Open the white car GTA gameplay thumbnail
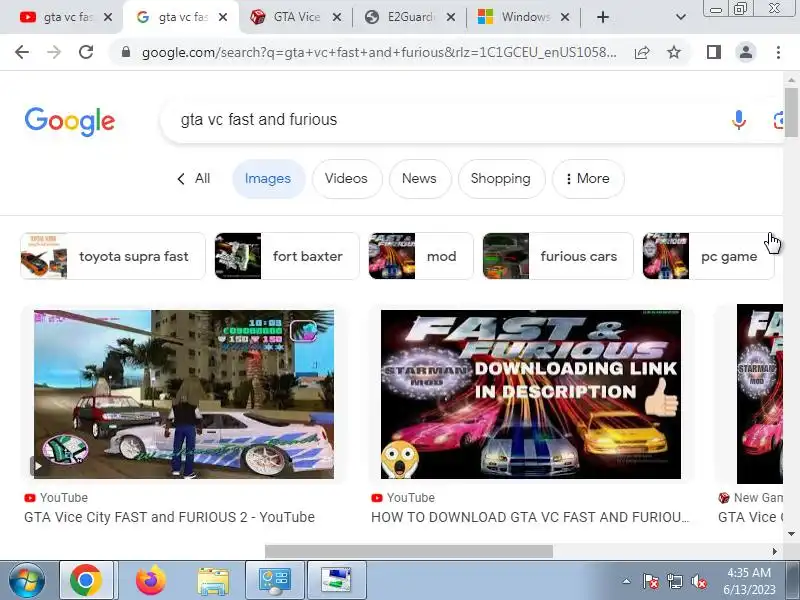800x600 pixels. pyautogui.click(x=184, y=394)
